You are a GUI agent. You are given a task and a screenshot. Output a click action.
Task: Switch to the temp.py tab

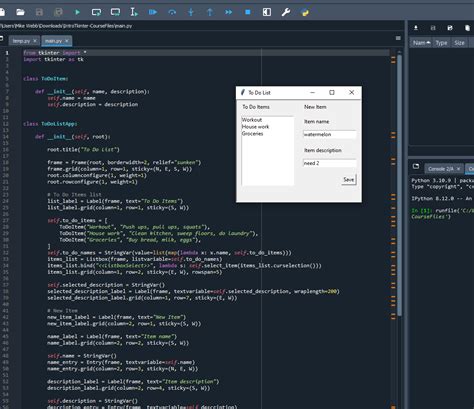pos(21,41)
